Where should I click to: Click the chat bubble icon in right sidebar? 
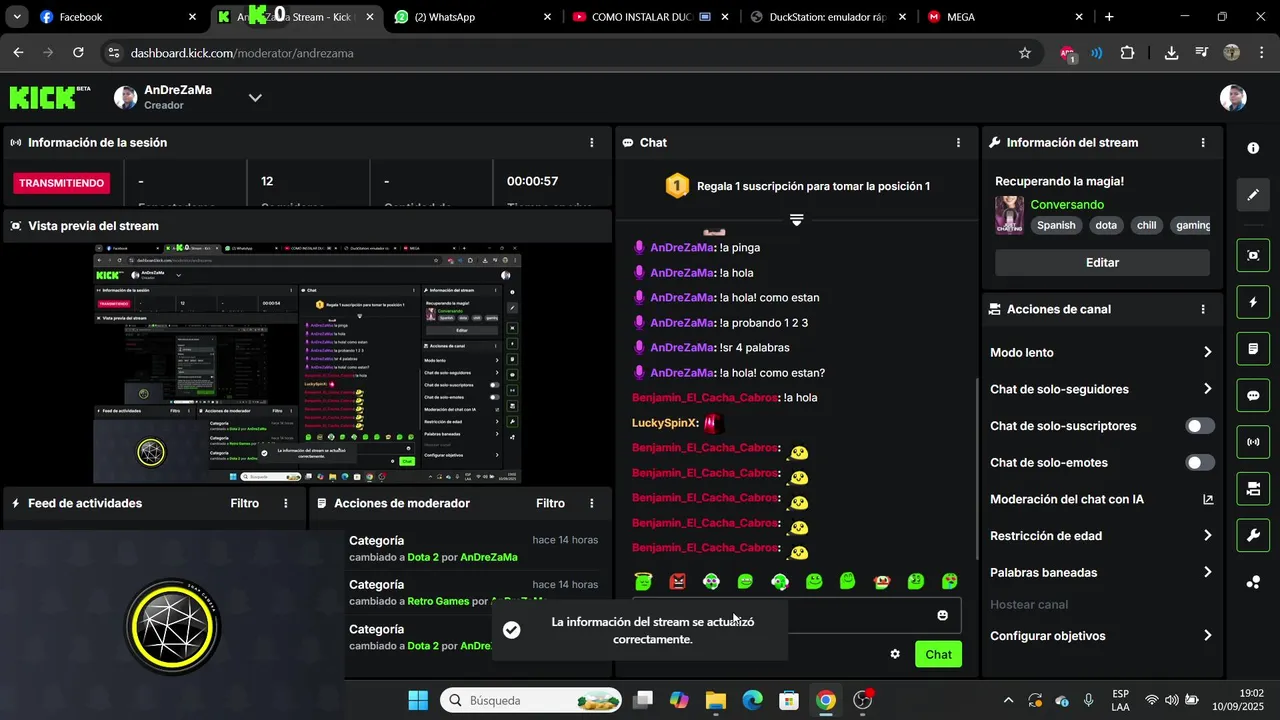point(1253,395)
